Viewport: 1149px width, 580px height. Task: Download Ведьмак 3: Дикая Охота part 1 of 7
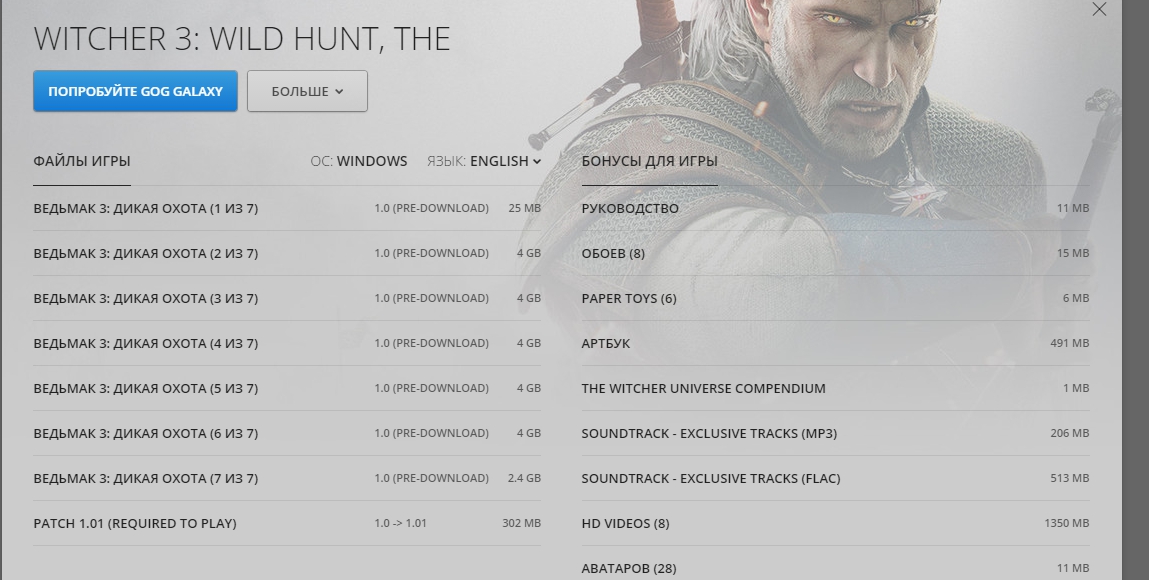(x=146, y=209)
